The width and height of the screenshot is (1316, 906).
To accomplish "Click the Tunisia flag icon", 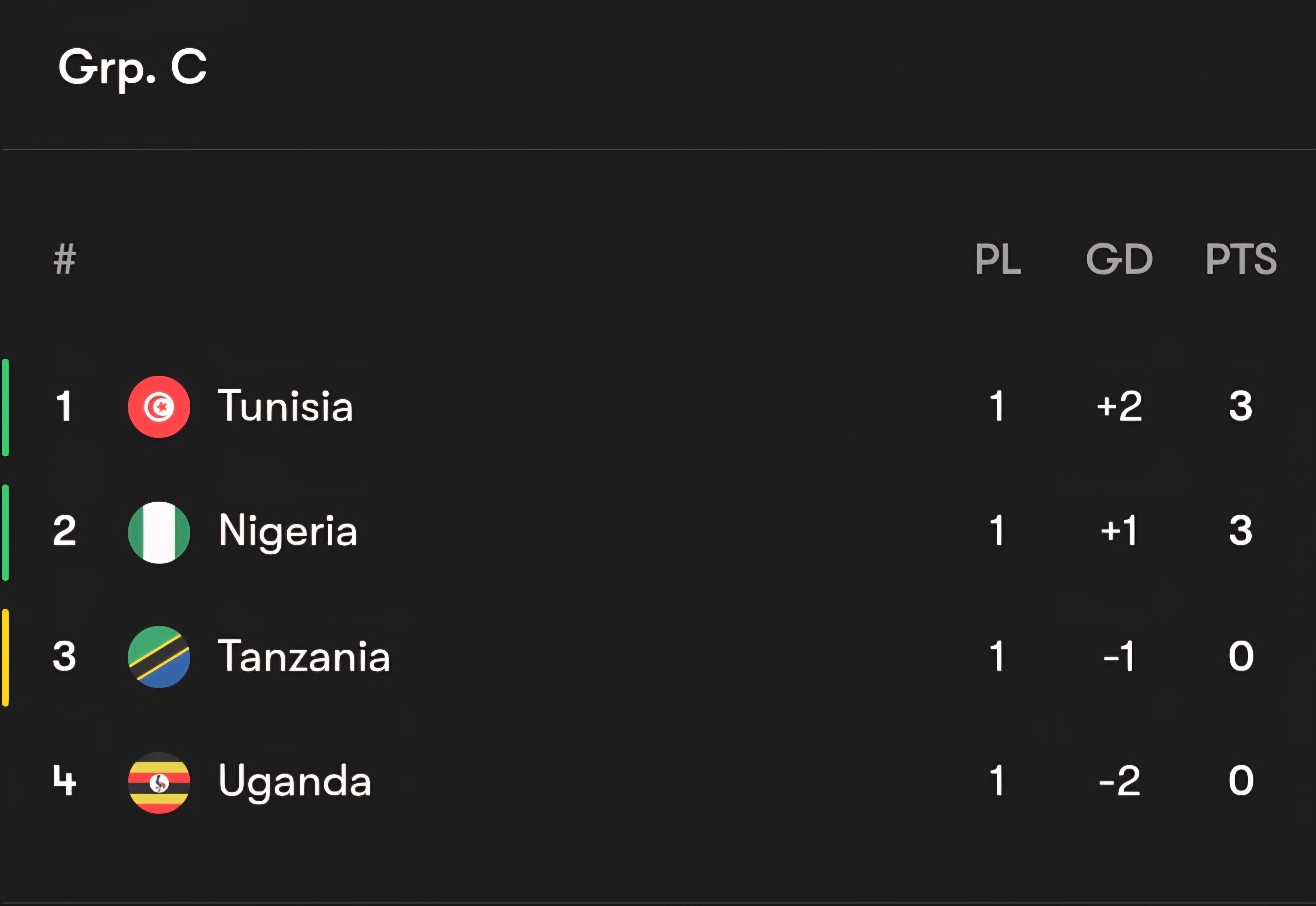I will point(159,406).
